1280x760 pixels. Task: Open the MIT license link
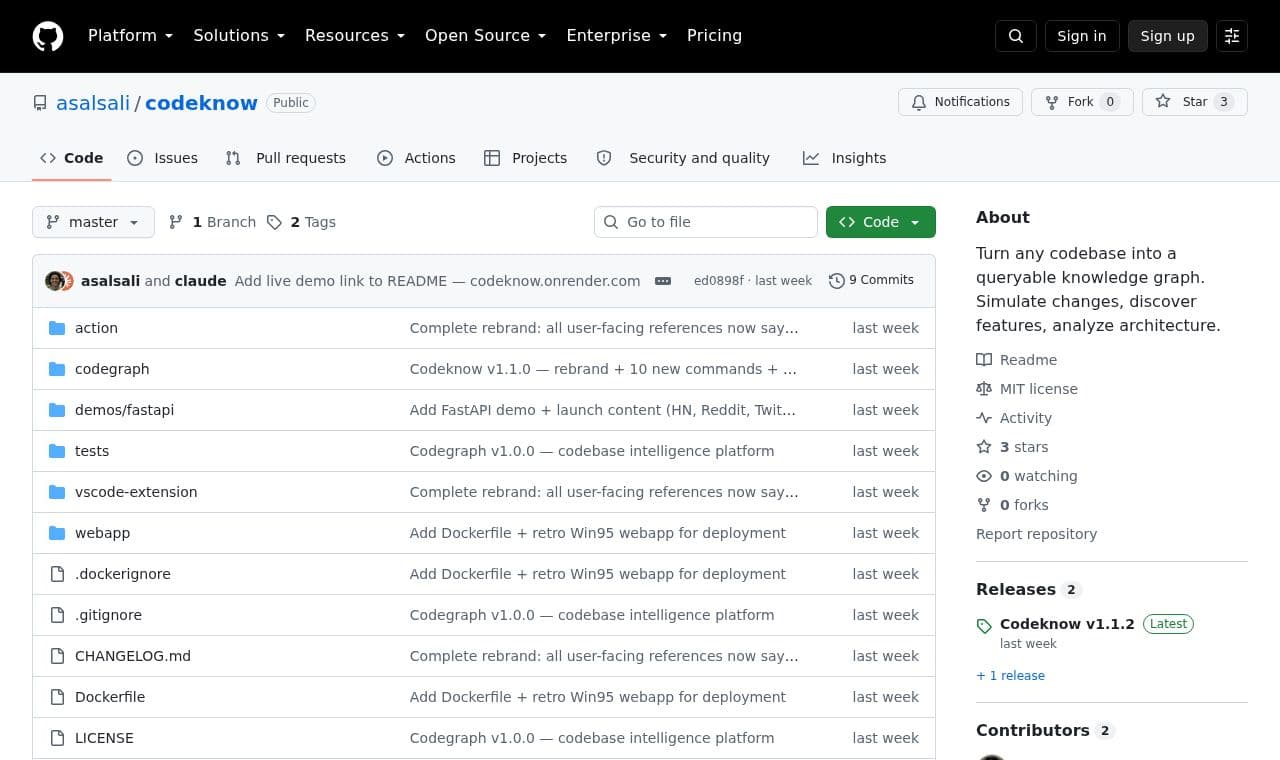click(x=1039, y=389)
